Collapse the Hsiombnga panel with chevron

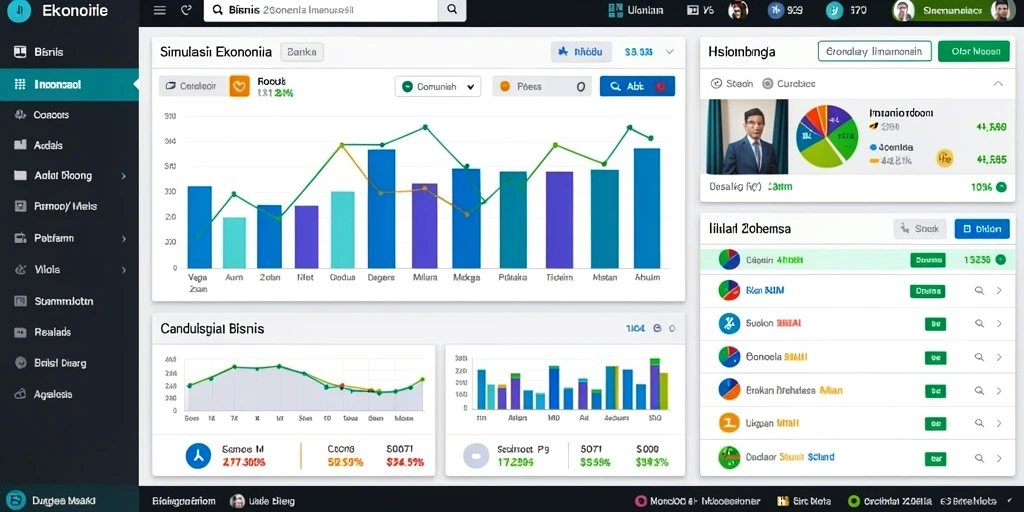998,84
